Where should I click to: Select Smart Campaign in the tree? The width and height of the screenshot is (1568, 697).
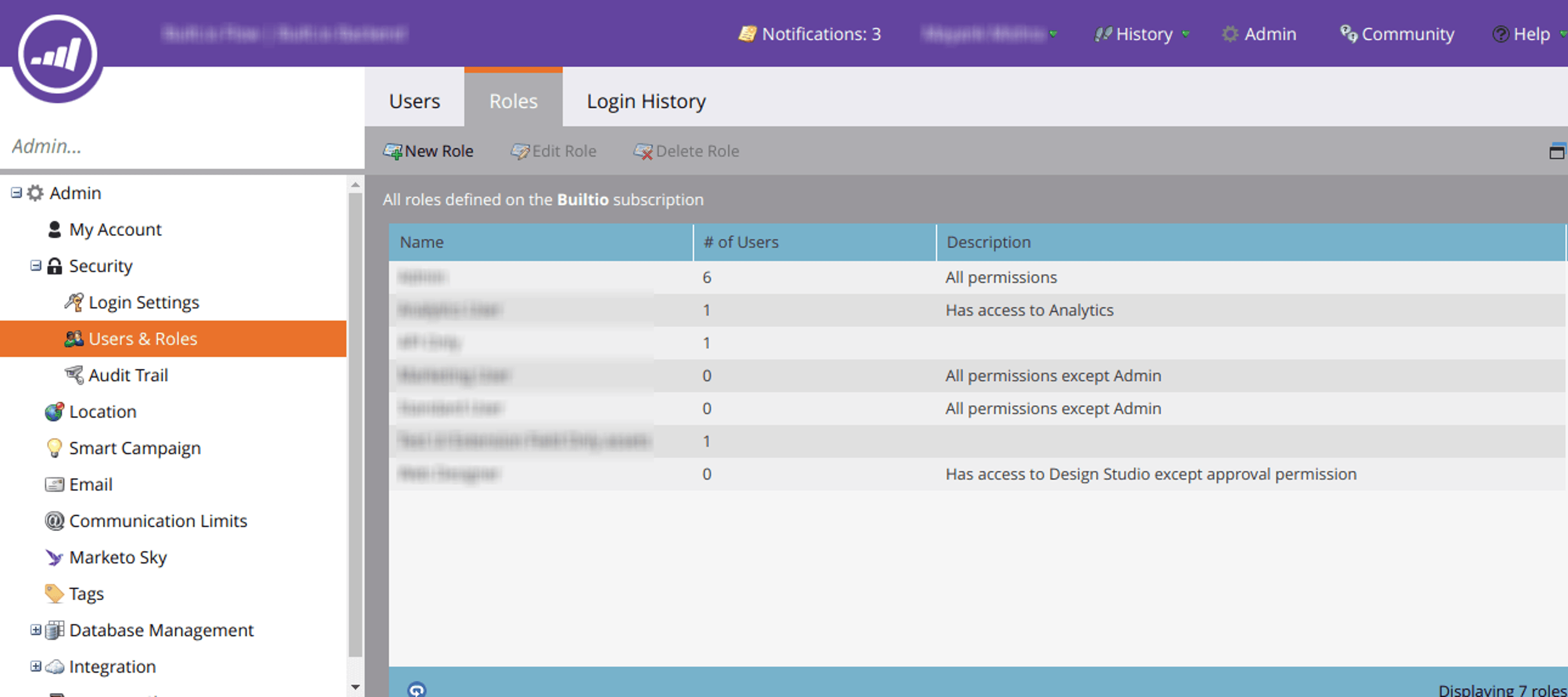click(134, 448)
